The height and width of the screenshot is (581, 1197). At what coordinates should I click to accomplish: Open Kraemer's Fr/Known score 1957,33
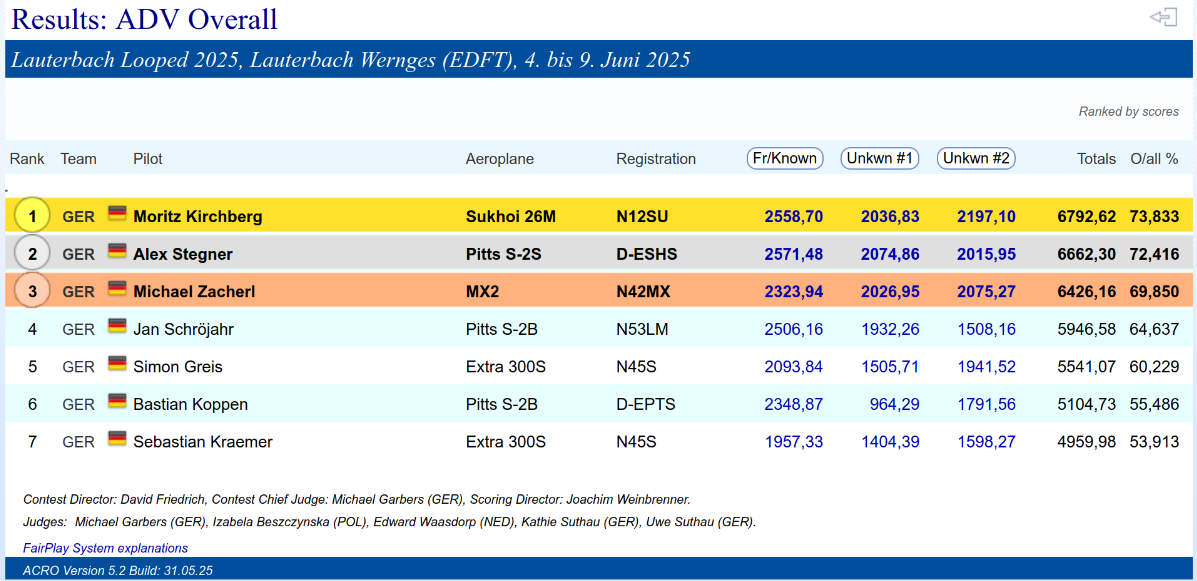[794, 441]
